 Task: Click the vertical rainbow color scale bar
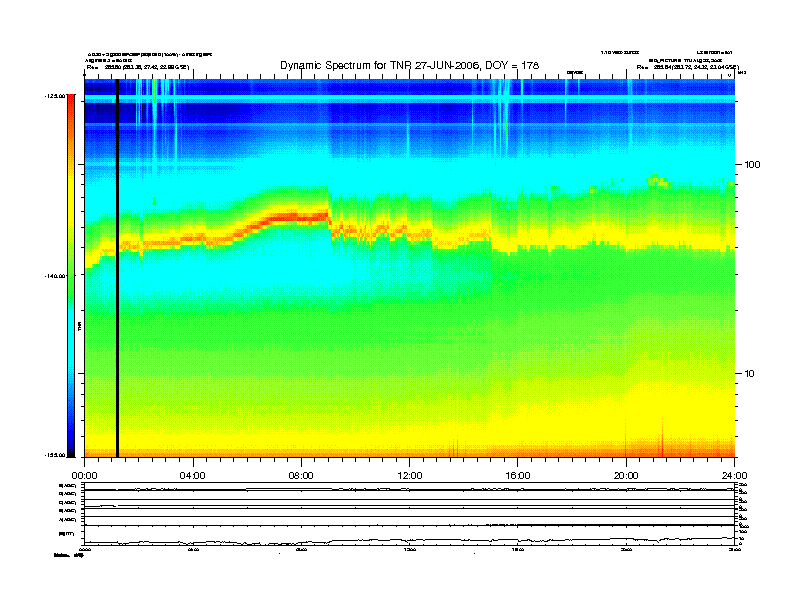tap(71, 275)
